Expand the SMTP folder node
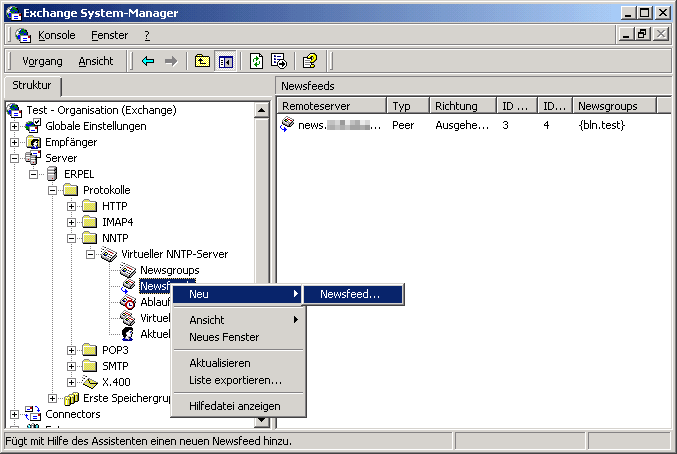 (x=72, y=366)
